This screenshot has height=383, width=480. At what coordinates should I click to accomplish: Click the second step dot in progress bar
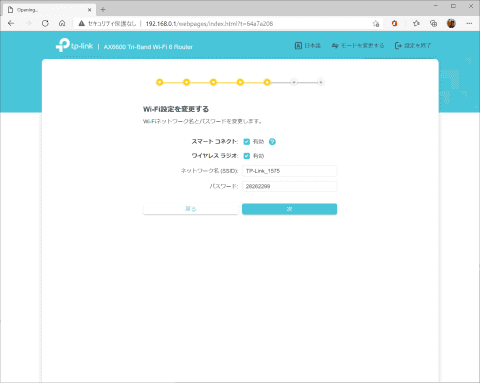tap(187, 82)
